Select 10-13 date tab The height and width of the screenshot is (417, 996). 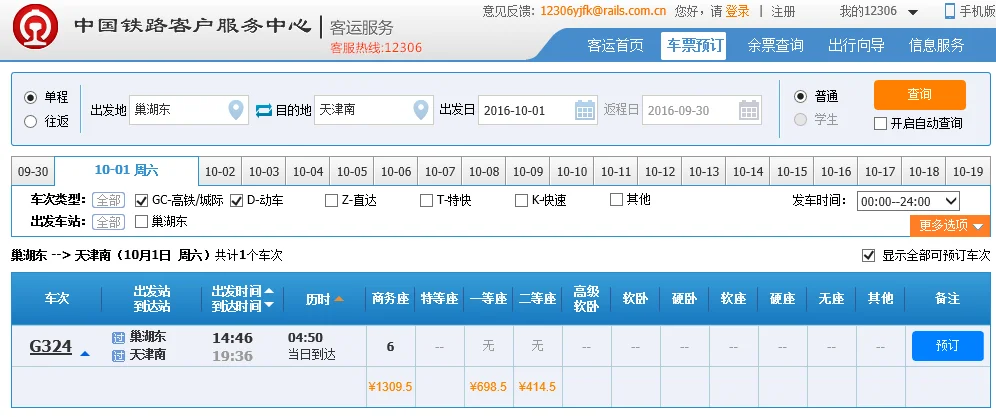(x=704, y=172)
